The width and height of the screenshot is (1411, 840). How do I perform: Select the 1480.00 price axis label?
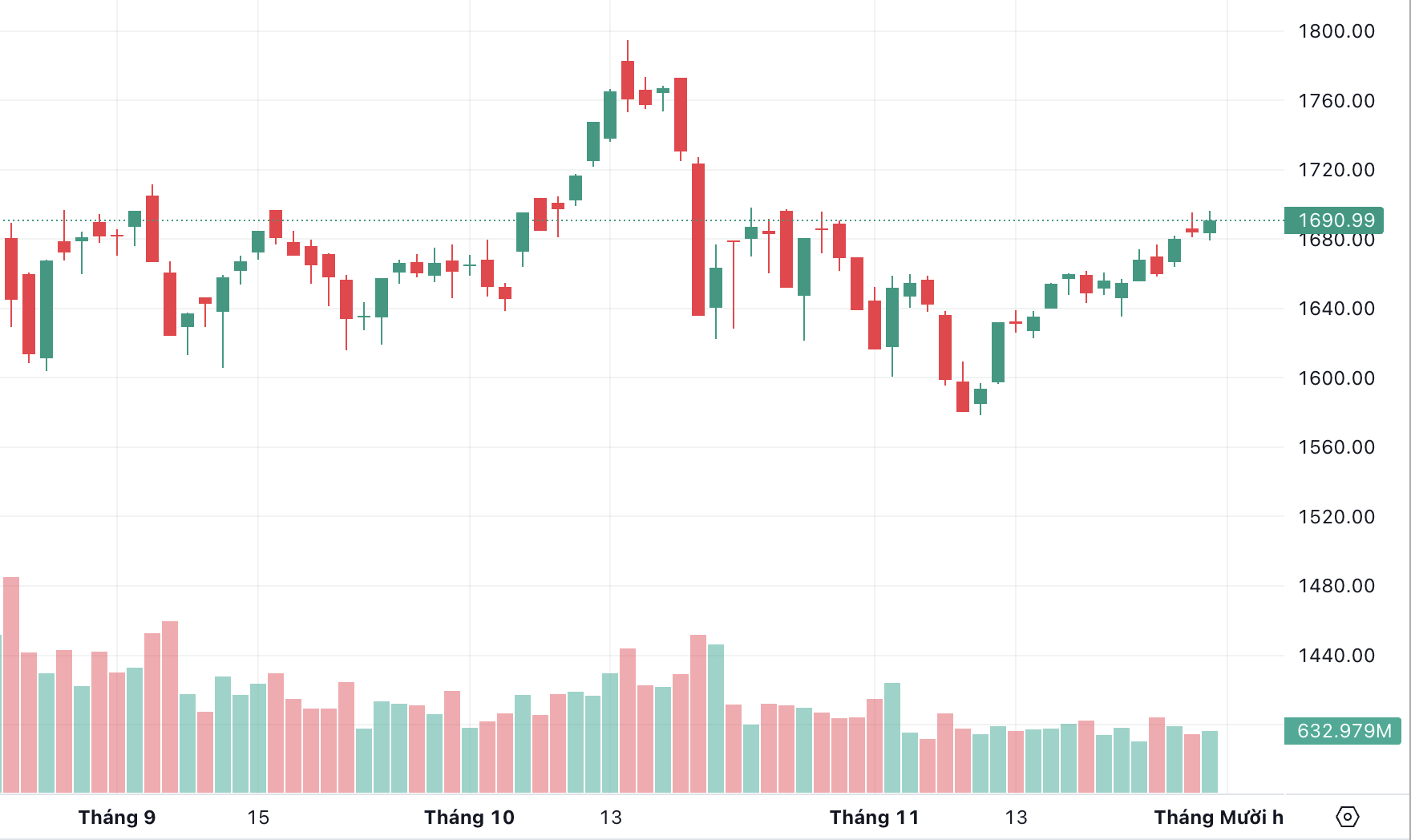1336,586
